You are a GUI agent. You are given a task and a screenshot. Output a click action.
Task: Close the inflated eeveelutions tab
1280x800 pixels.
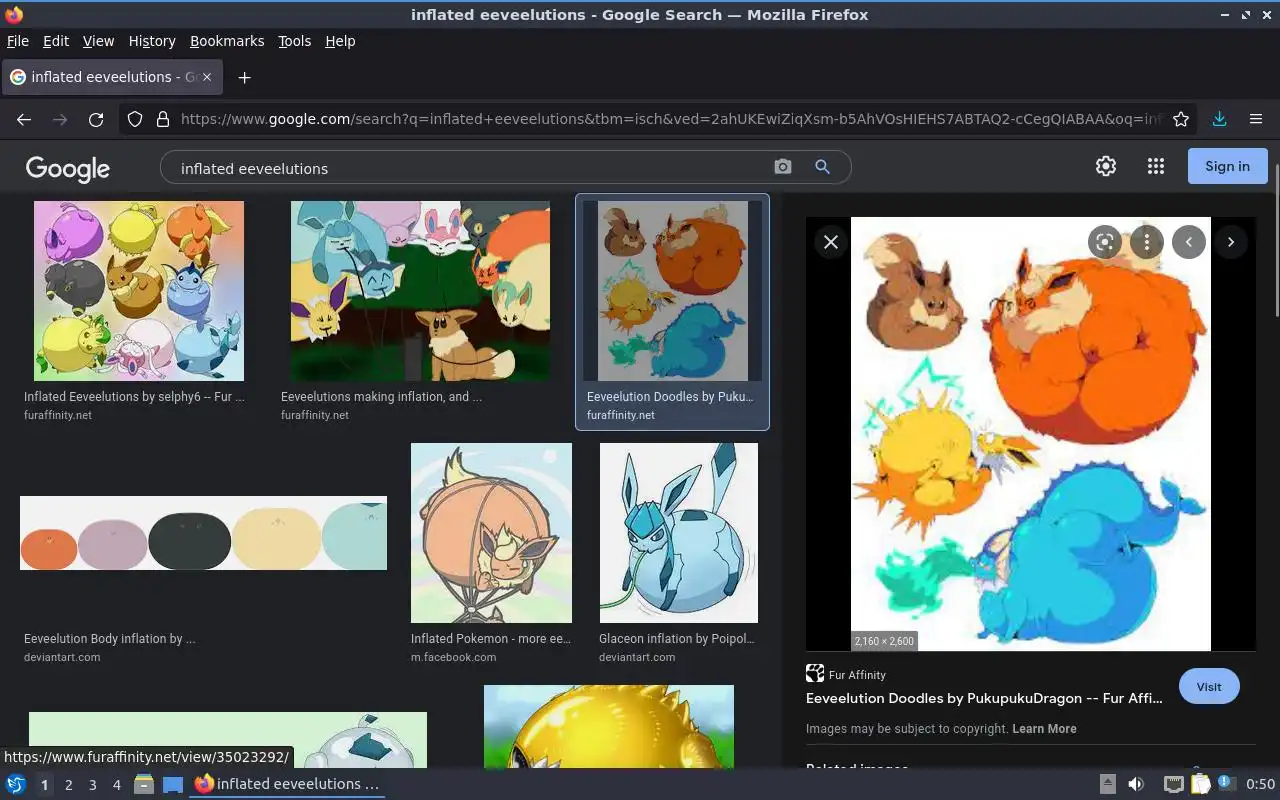[209, 77]
